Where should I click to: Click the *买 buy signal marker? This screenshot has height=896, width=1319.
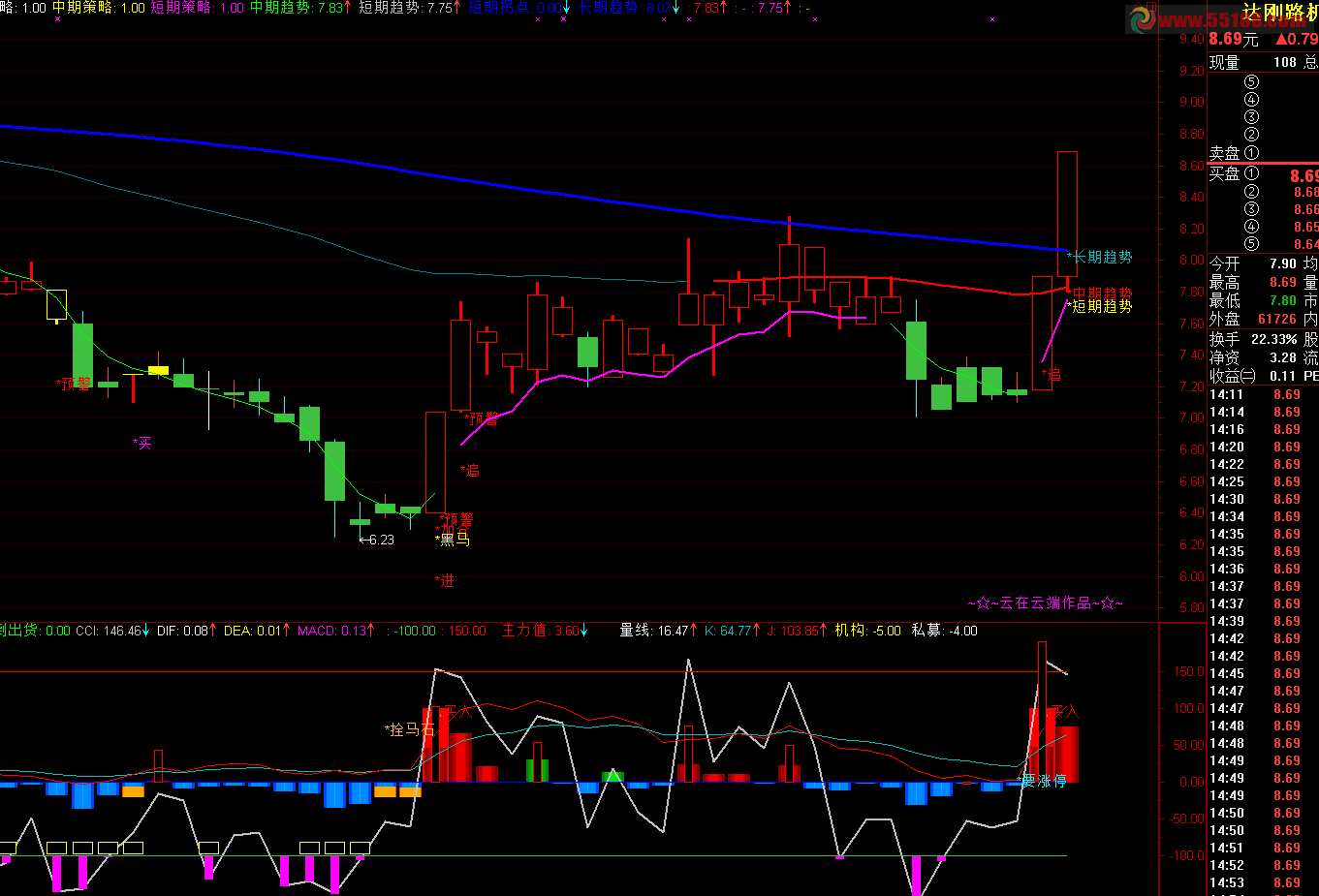142,444
